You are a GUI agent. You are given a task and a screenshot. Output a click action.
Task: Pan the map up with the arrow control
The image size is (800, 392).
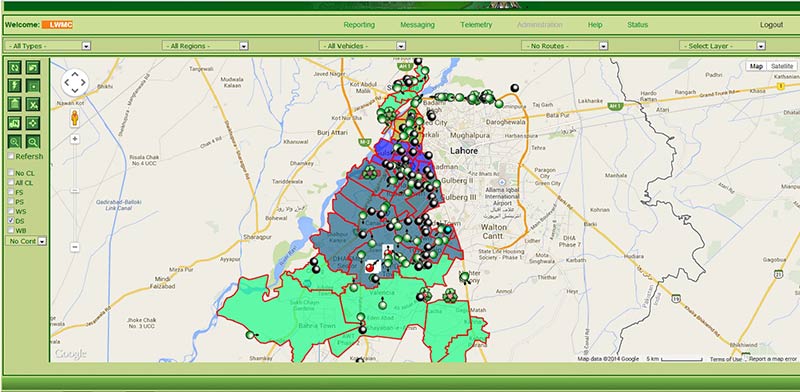point(75,75)
